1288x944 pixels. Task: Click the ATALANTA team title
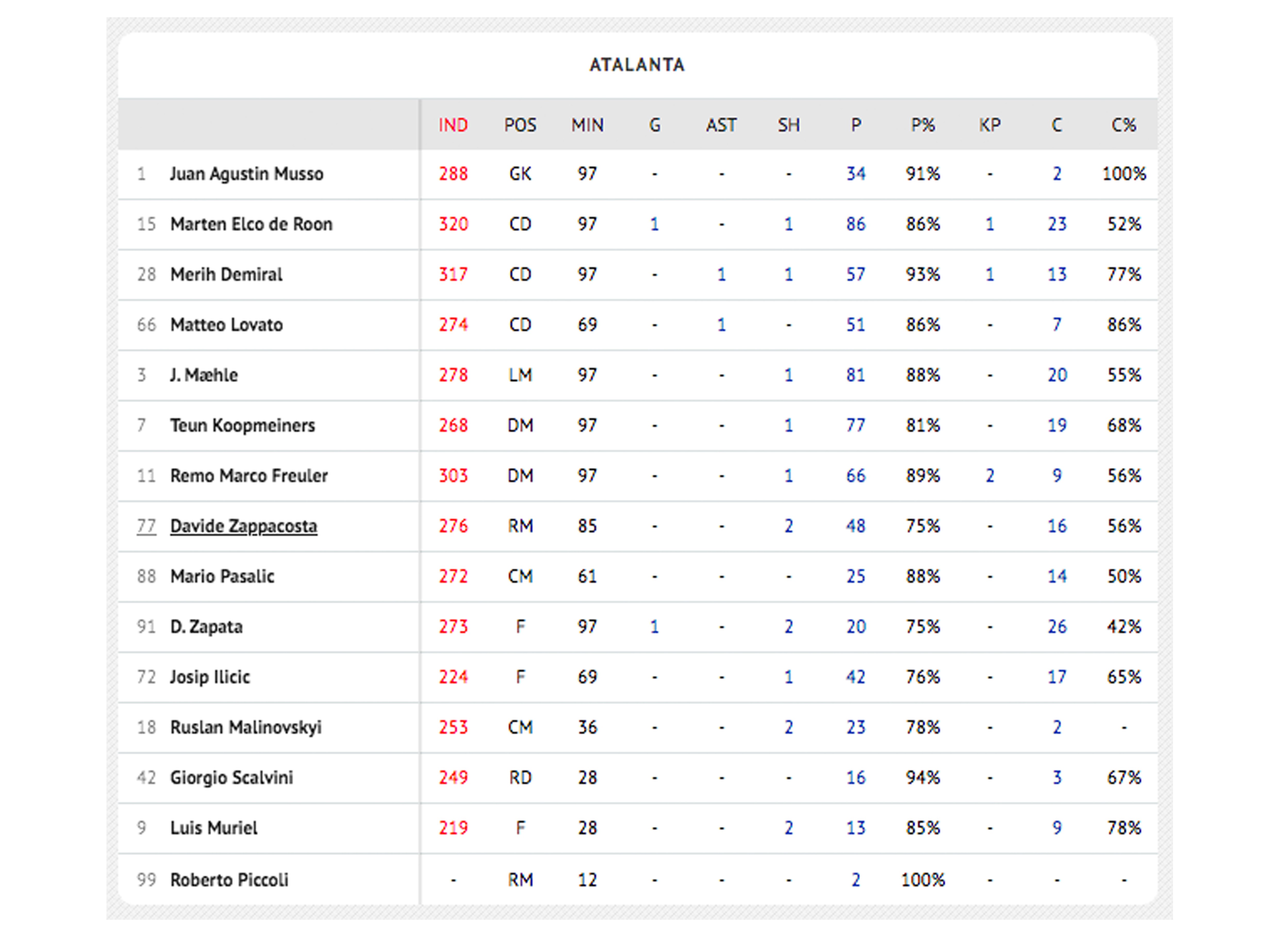pyautogui.click(x=637, y=64)
